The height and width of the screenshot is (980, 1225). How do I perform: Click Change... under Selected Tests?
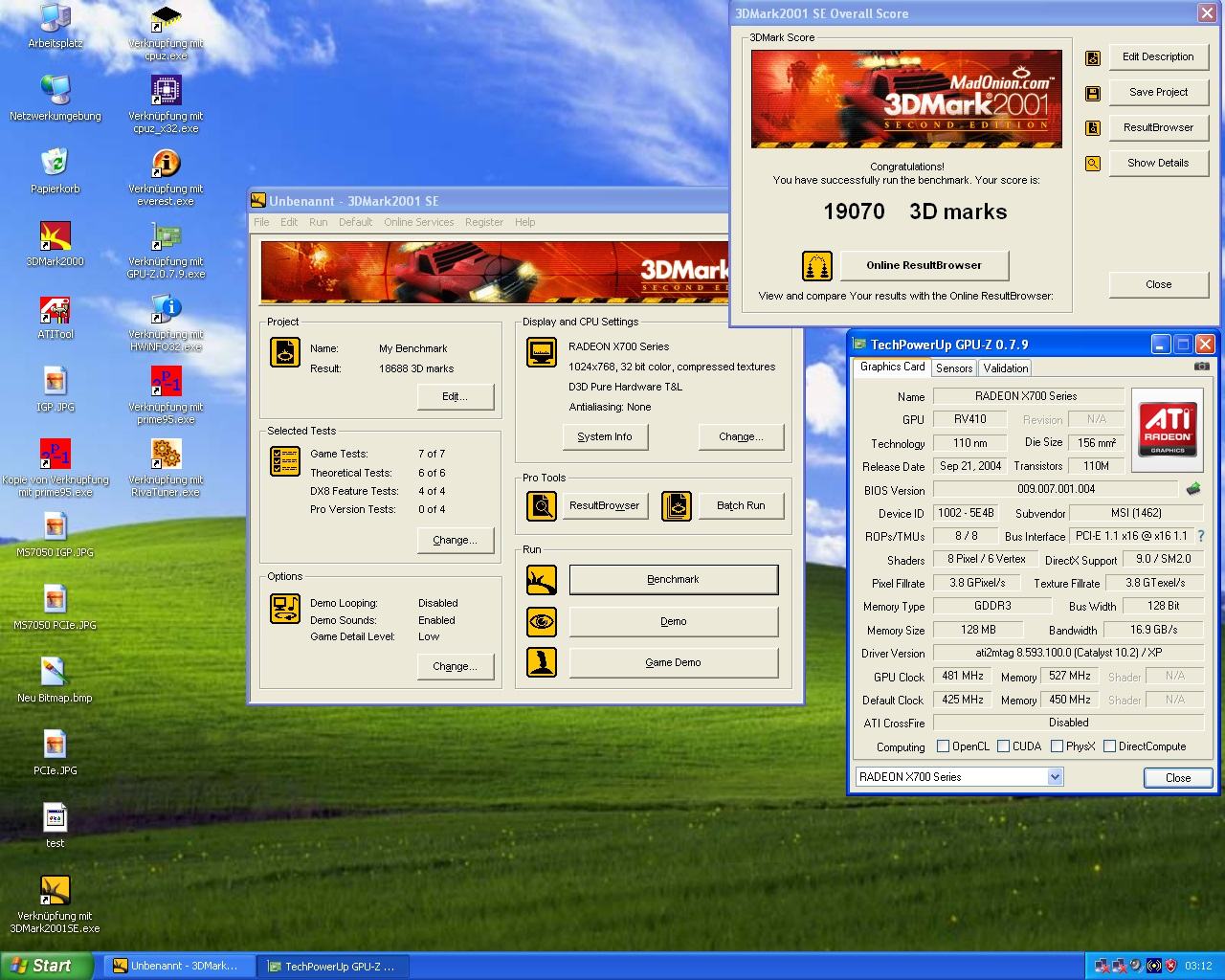tap(455, 540)
